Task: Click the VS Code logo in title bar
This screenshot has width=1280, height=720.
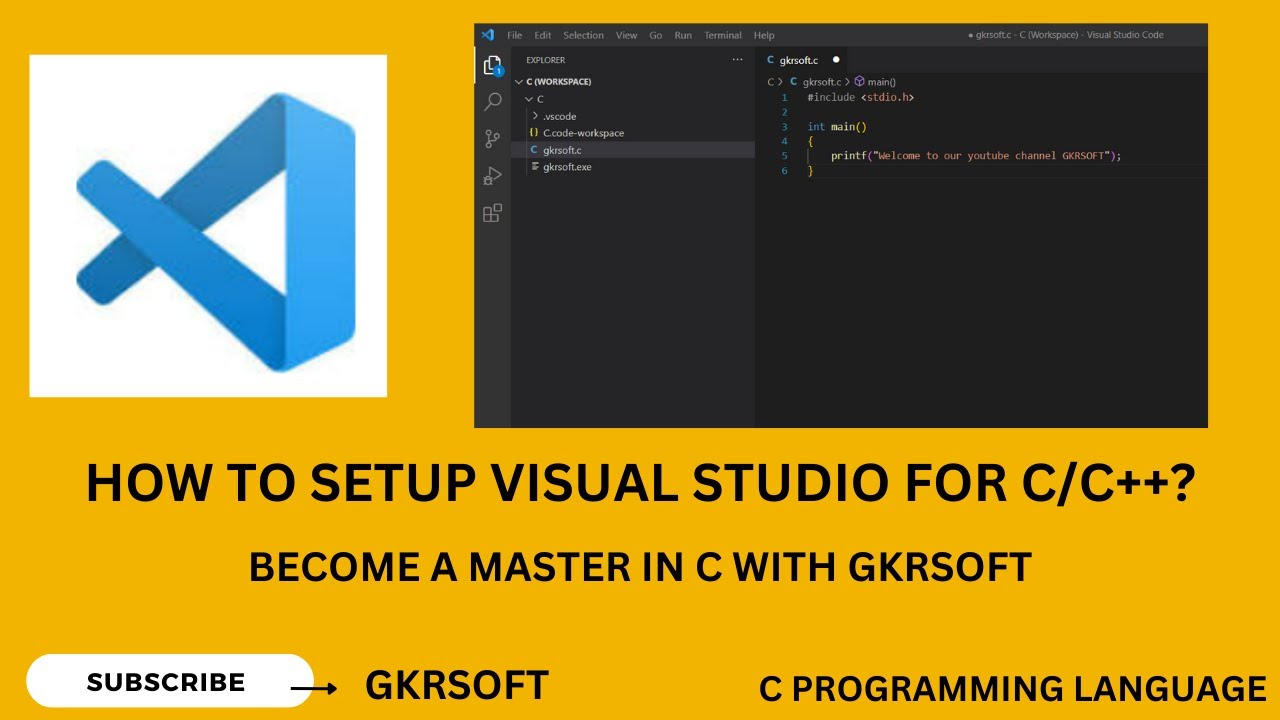Action: coord(488,35)
